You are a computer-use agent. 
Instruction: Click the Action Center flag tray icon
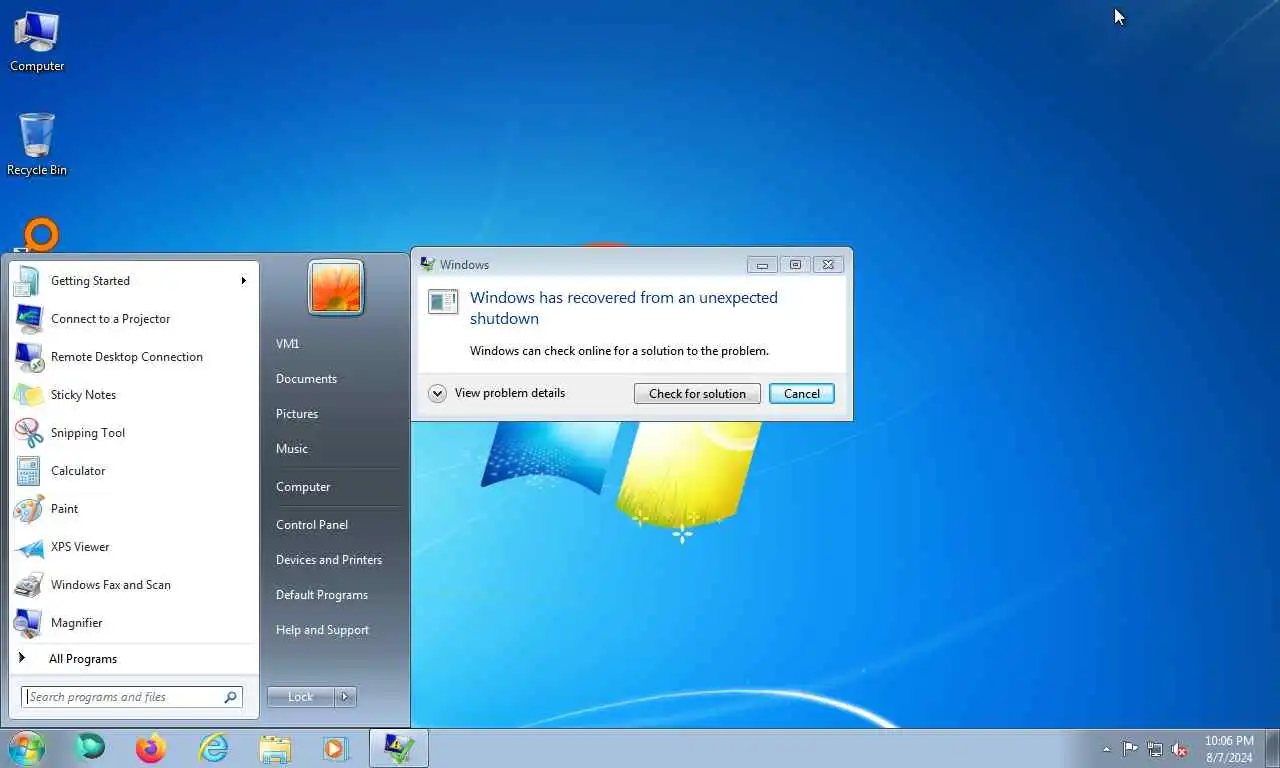coord(1130,749)
